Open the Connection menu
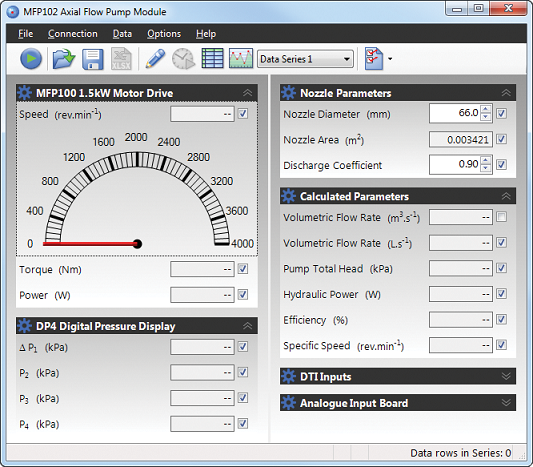Screen dimensions: 533x467 (73, 34)
